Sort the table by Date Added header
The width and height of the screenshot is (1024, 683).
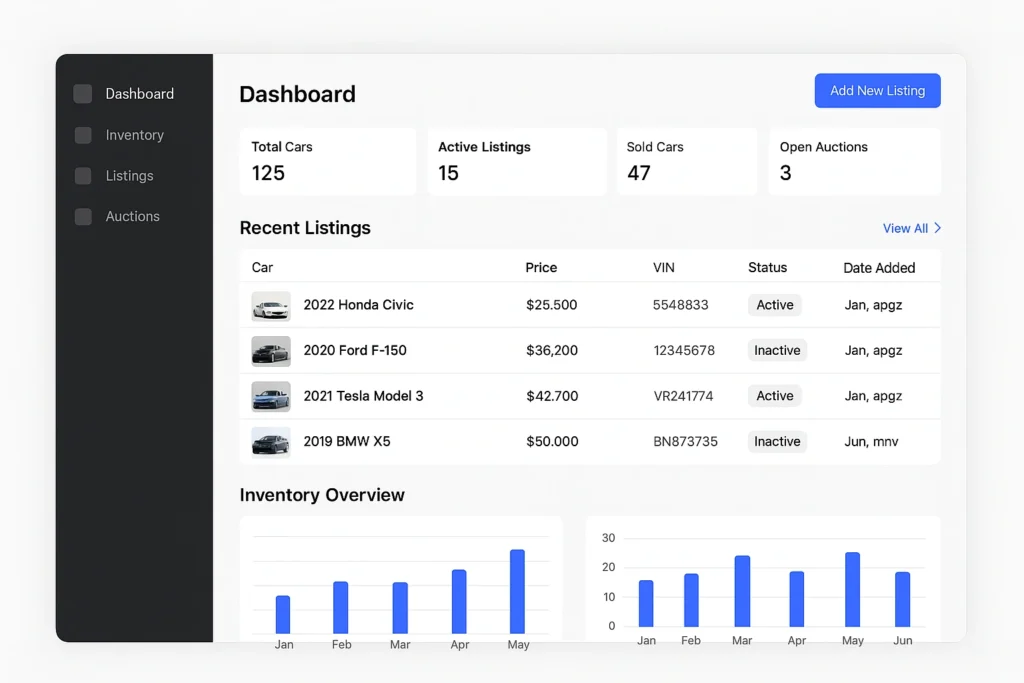[879, 268]
